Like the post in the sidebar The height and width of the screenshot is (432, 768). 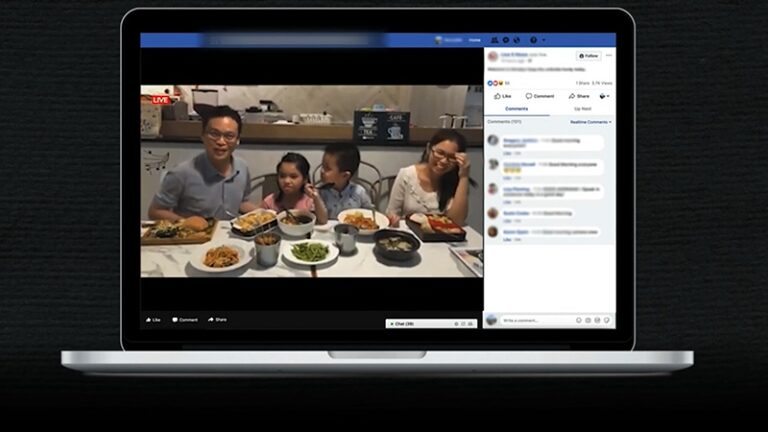point(503,96)
